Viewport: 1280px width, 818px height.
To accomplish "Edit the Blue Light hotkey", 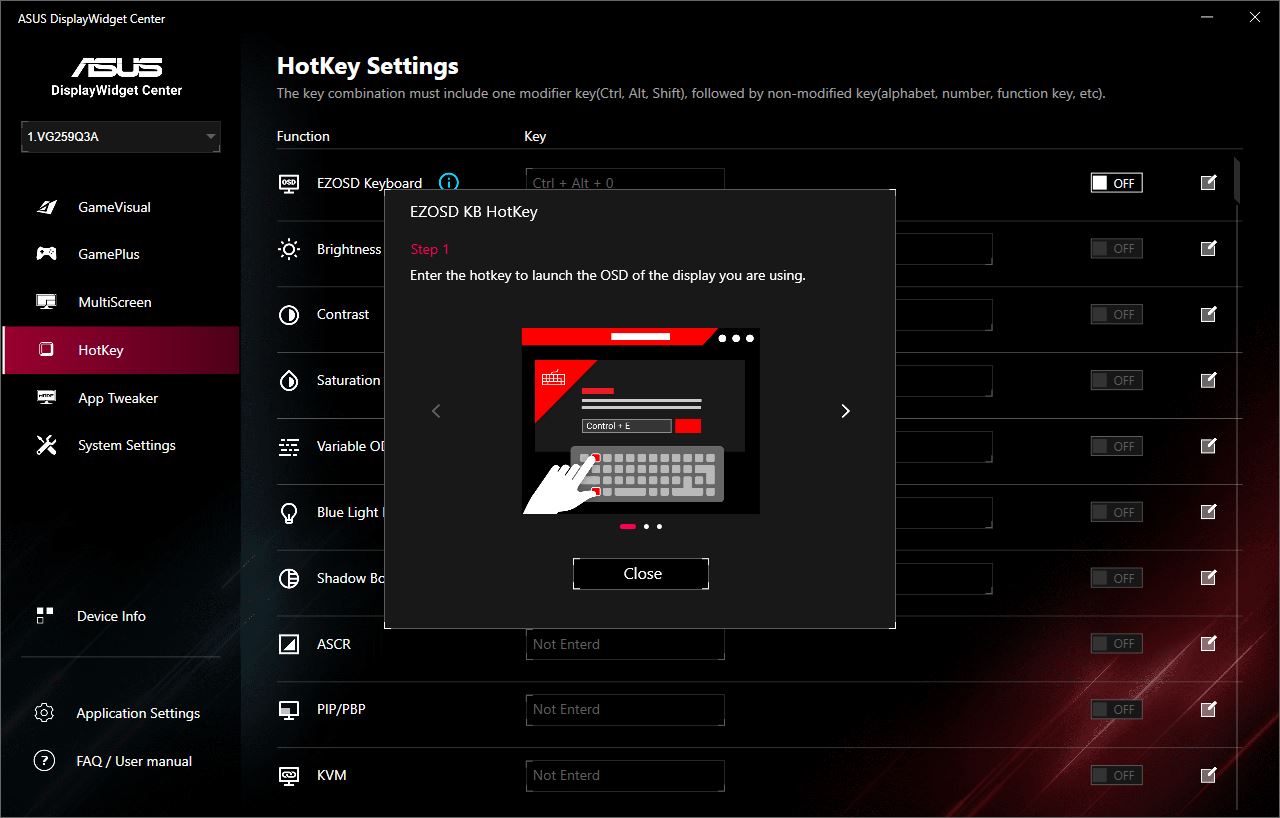I will point(1208,512).
